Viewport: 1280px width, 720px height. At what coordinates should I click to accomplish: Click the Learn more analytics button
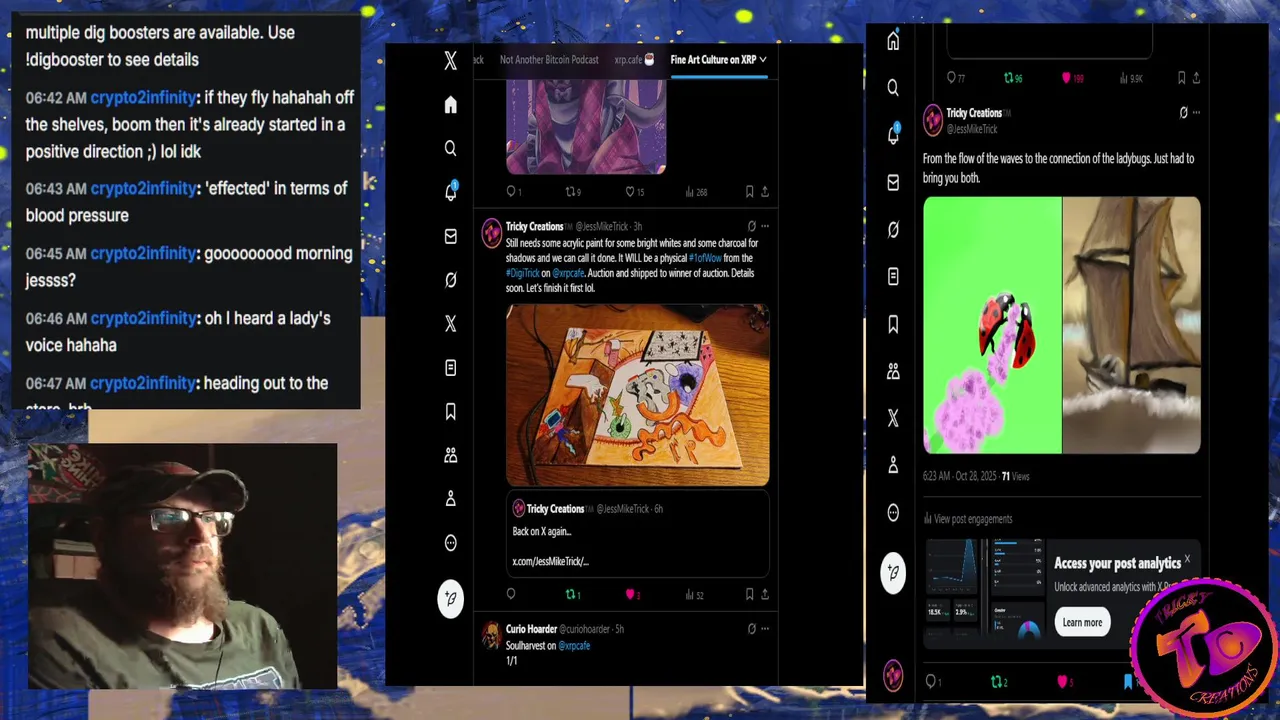1082,622
